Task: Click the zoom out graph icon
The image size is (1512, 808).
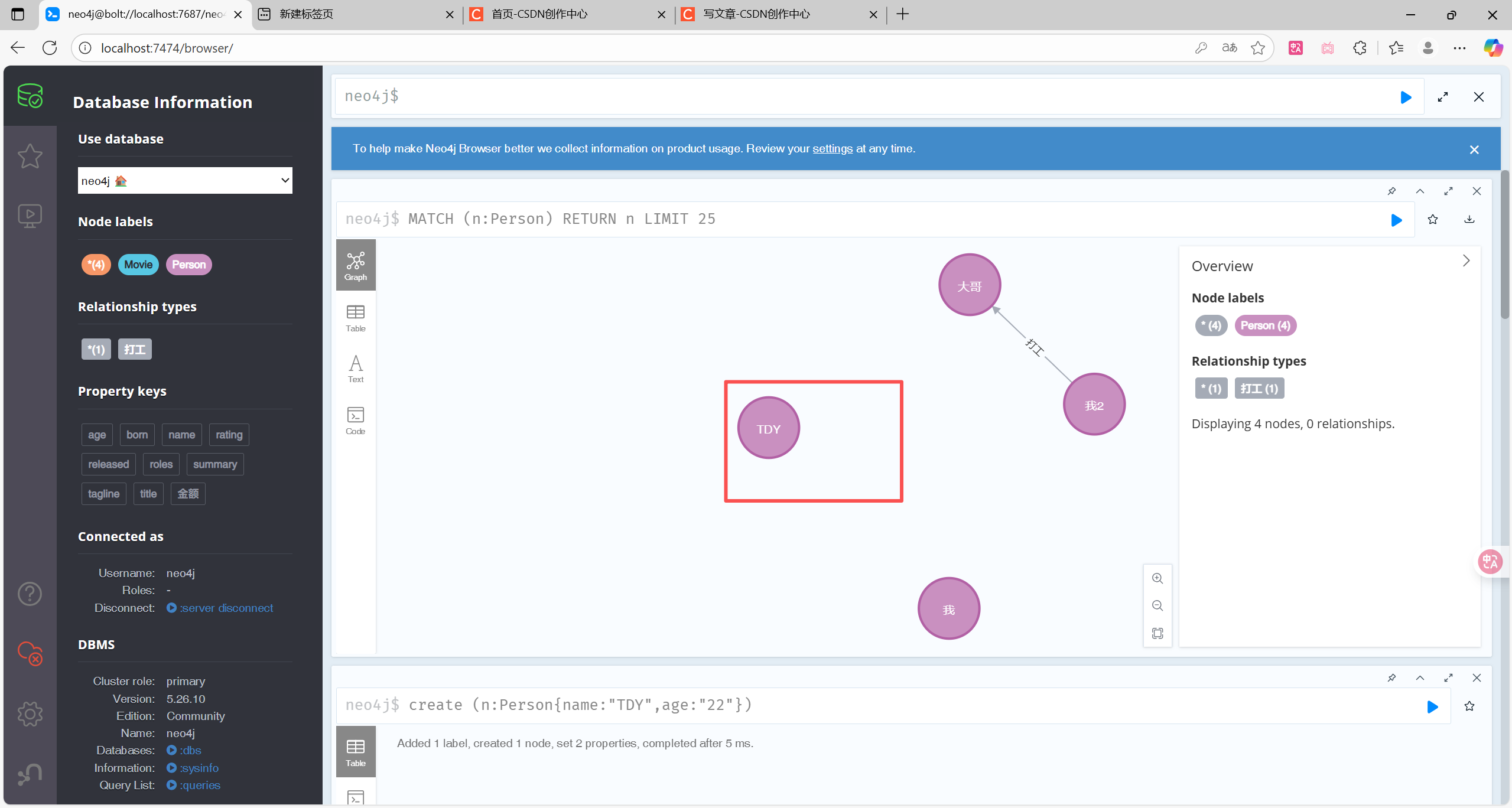Action: [x=1157, y=605]
